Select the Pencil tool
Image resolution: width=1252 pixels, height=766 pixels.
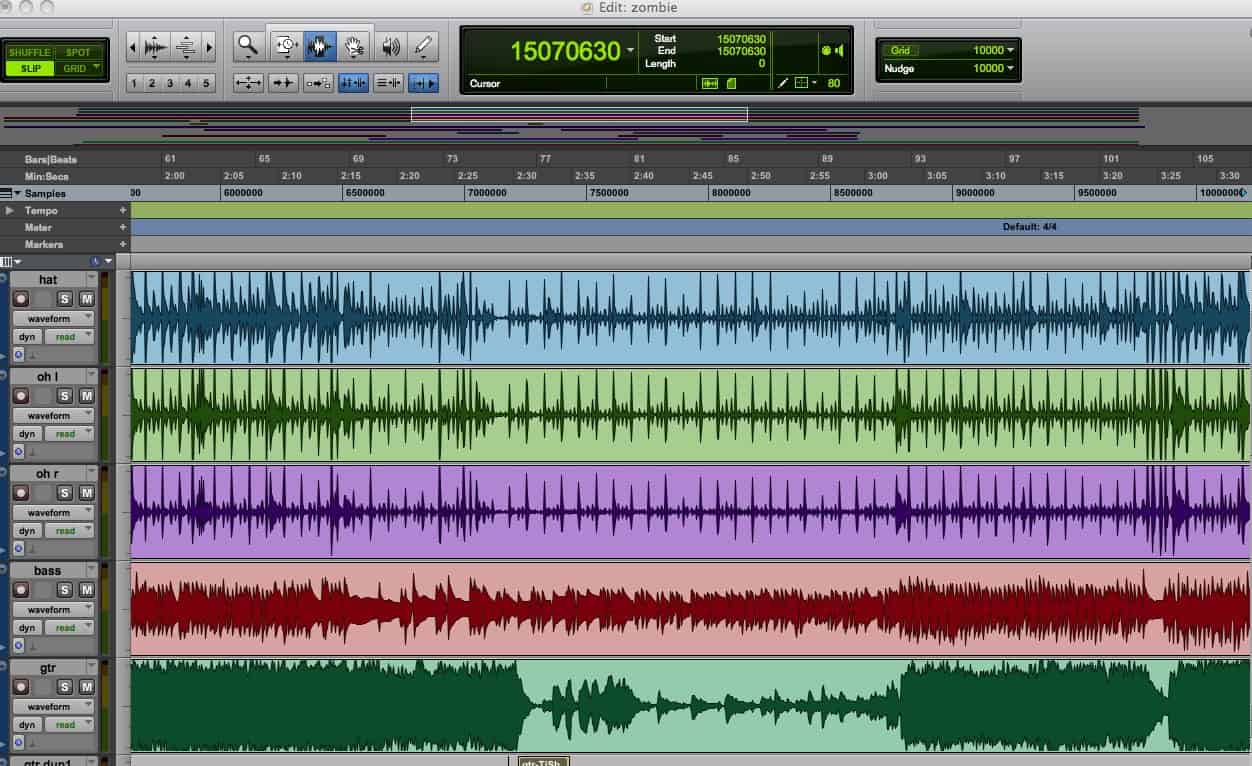pyautogui.click(x=423, y=47)
